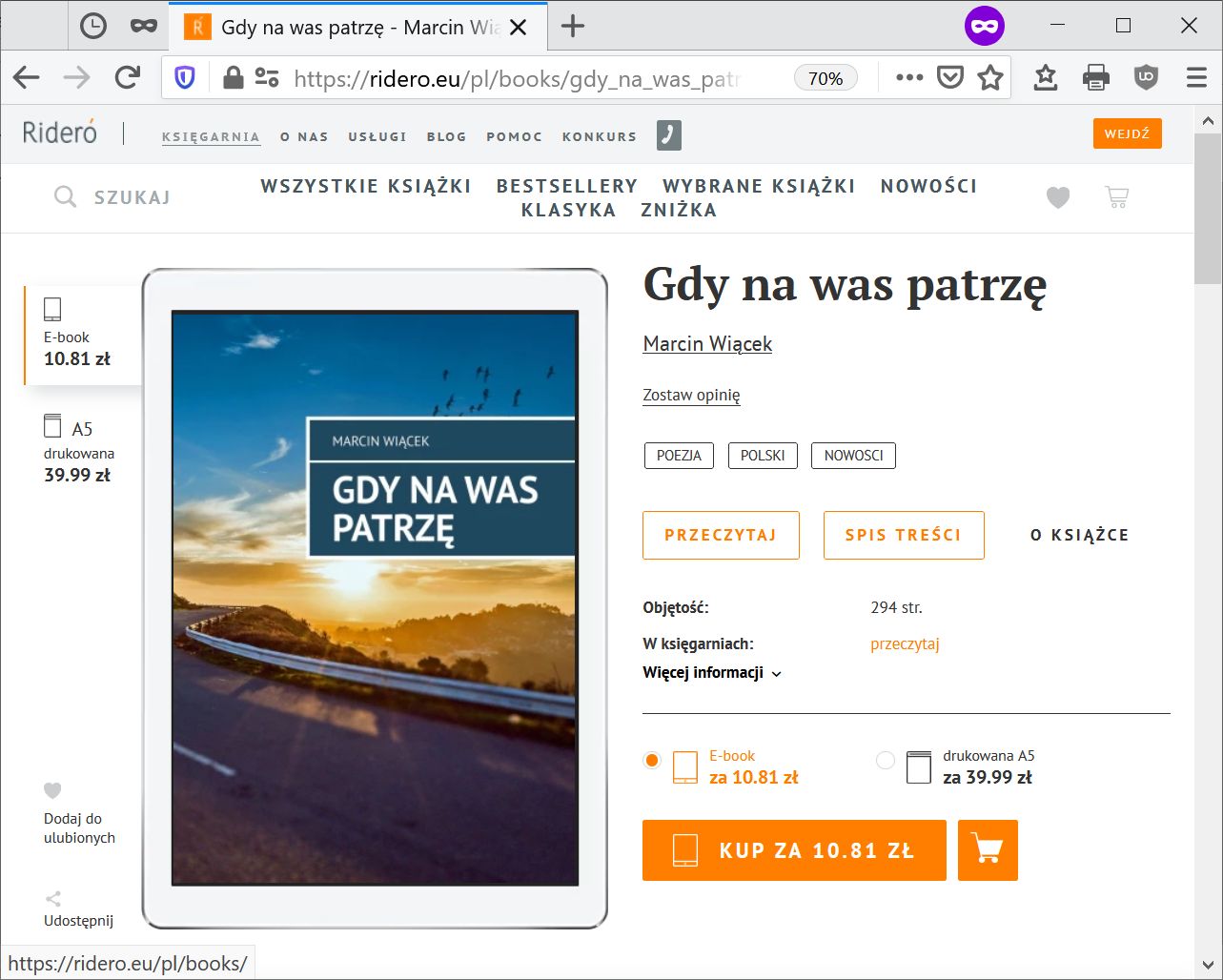Open the shopping cart in header

(x=1116, y=197)
